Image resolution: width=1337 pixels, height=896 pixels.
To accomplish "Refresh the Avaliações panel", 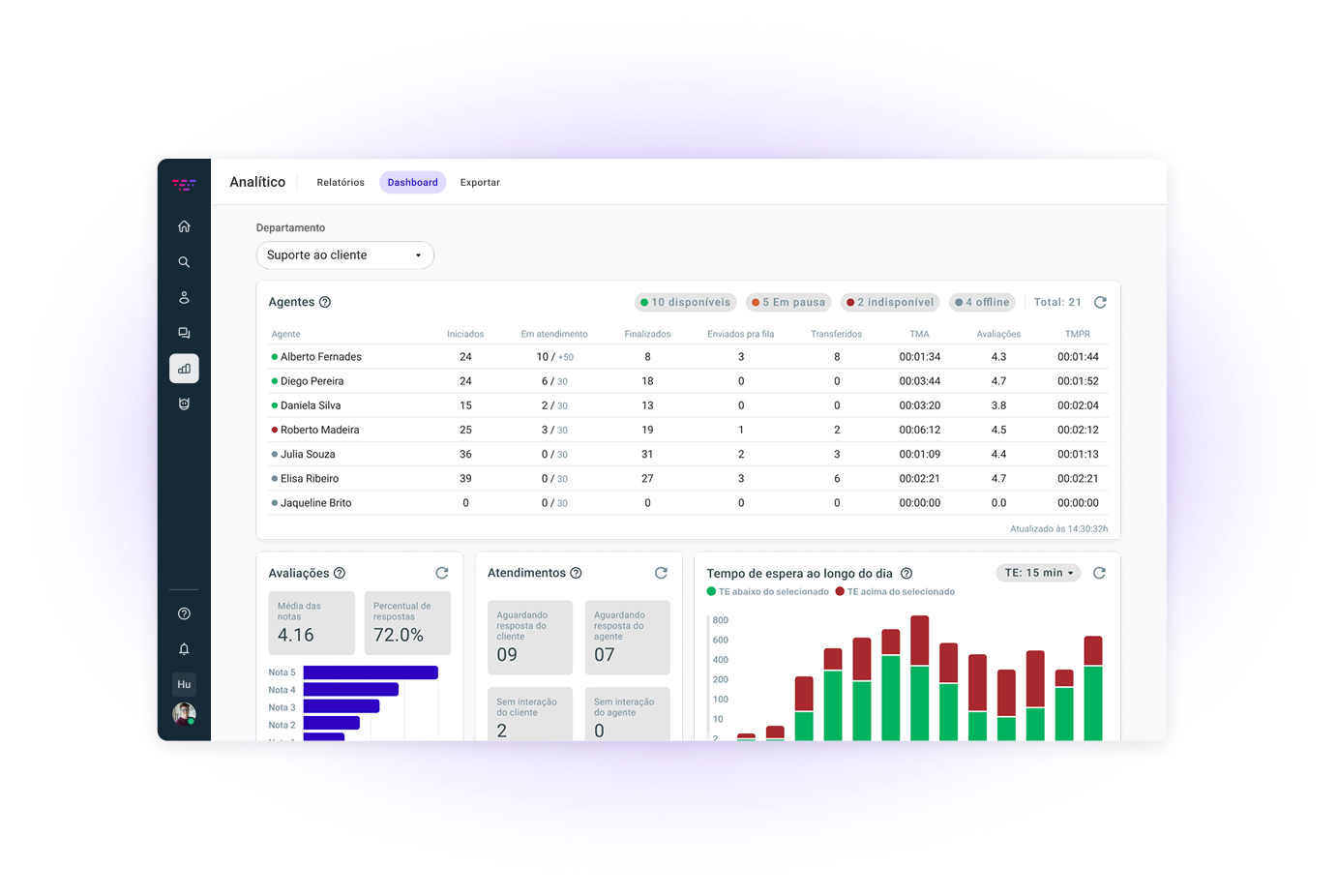I will (x=442, y=573).
